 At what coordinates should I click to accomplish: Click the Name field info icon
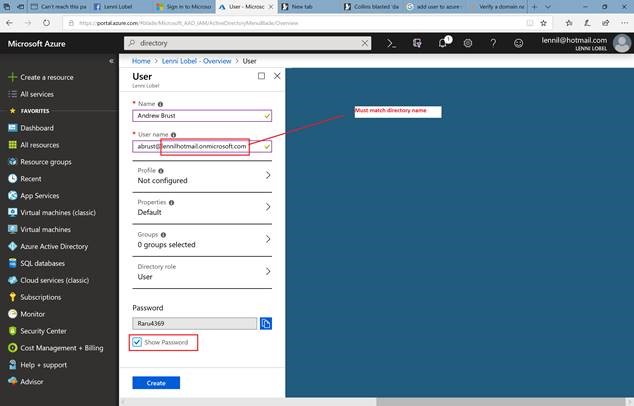161,104
